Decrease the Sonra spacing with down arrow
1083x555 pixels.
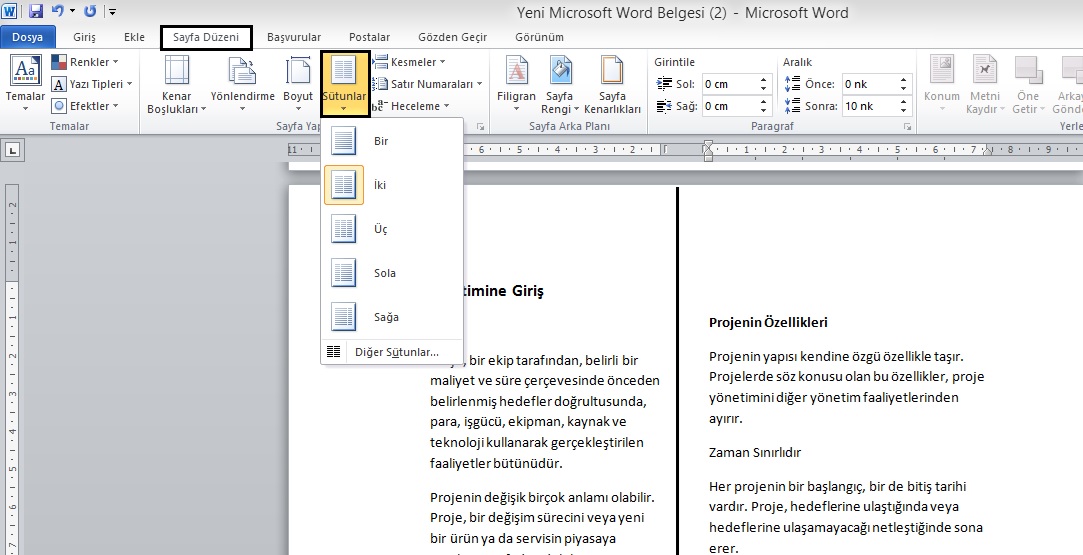pyautogui.click(x=903, y=110)
